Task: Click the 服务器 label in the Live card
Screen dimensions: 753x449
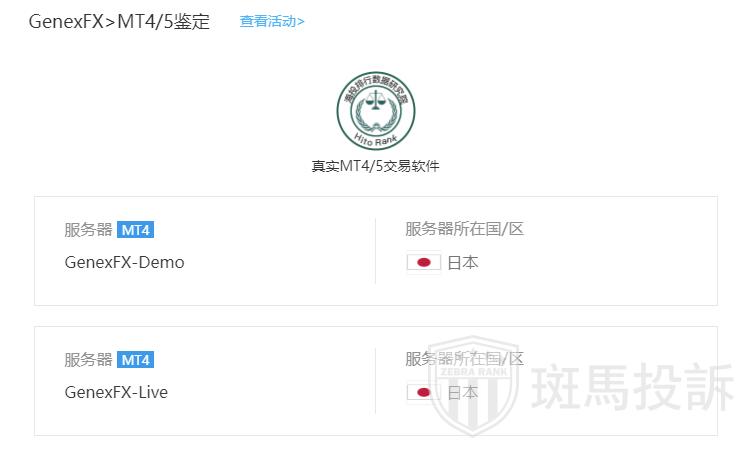Action: click(x=88, y=360)
